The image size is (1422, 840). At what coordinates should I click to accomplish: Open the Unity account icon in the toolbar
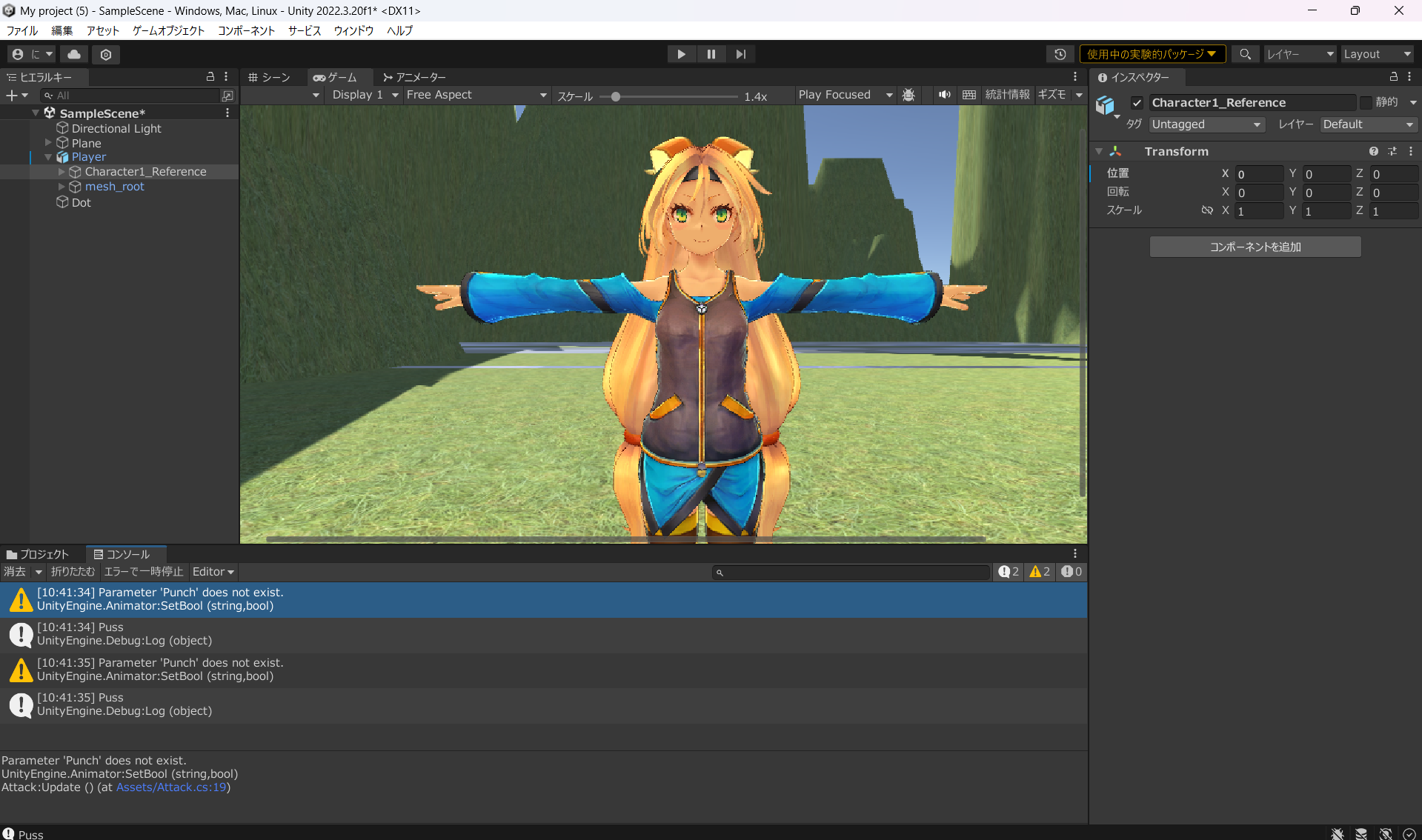[16, 53]
